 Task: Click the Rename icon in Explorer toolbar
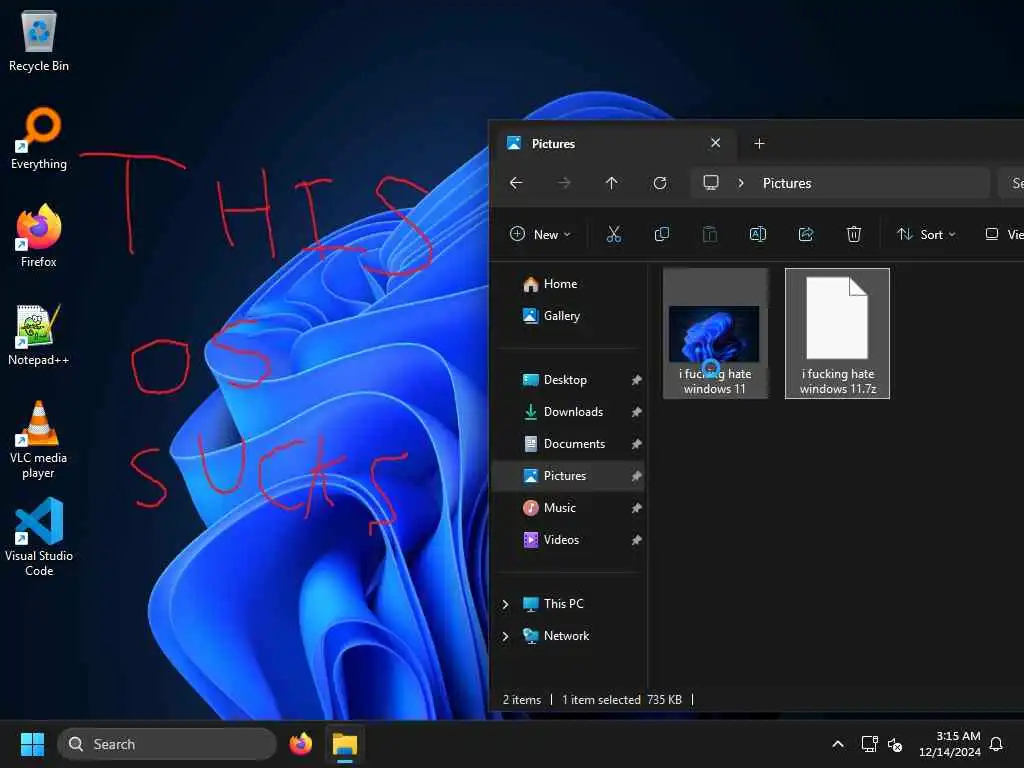[x=758, y=234]
